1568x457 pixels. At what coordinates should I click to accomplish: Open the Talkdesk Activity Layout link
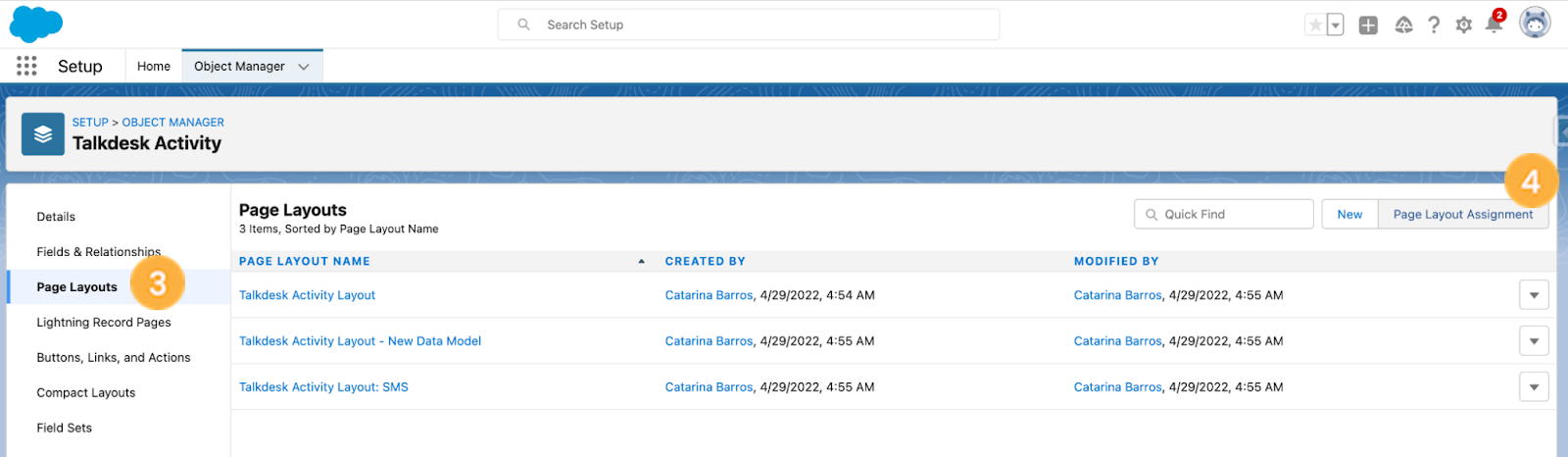pos(307,295)
